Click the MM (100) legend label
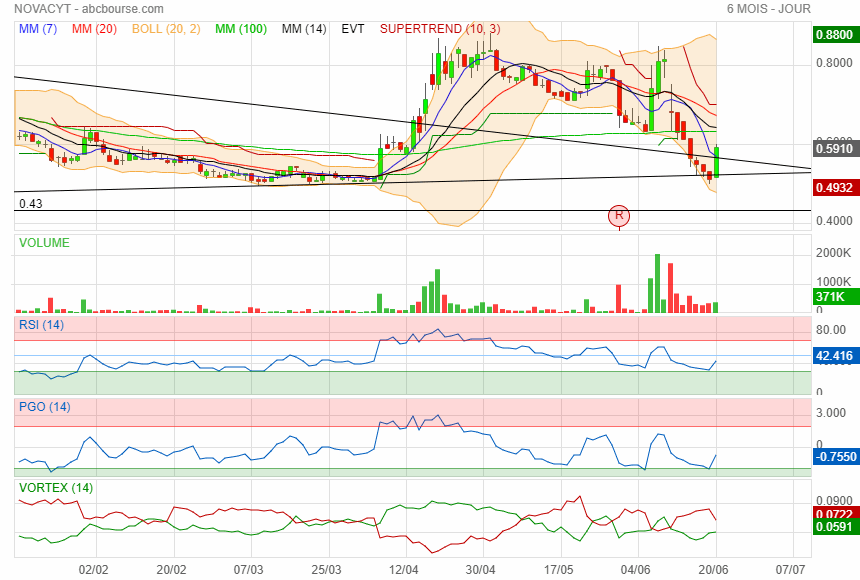Viewport: 860px width, 580px height. [241, 29]
